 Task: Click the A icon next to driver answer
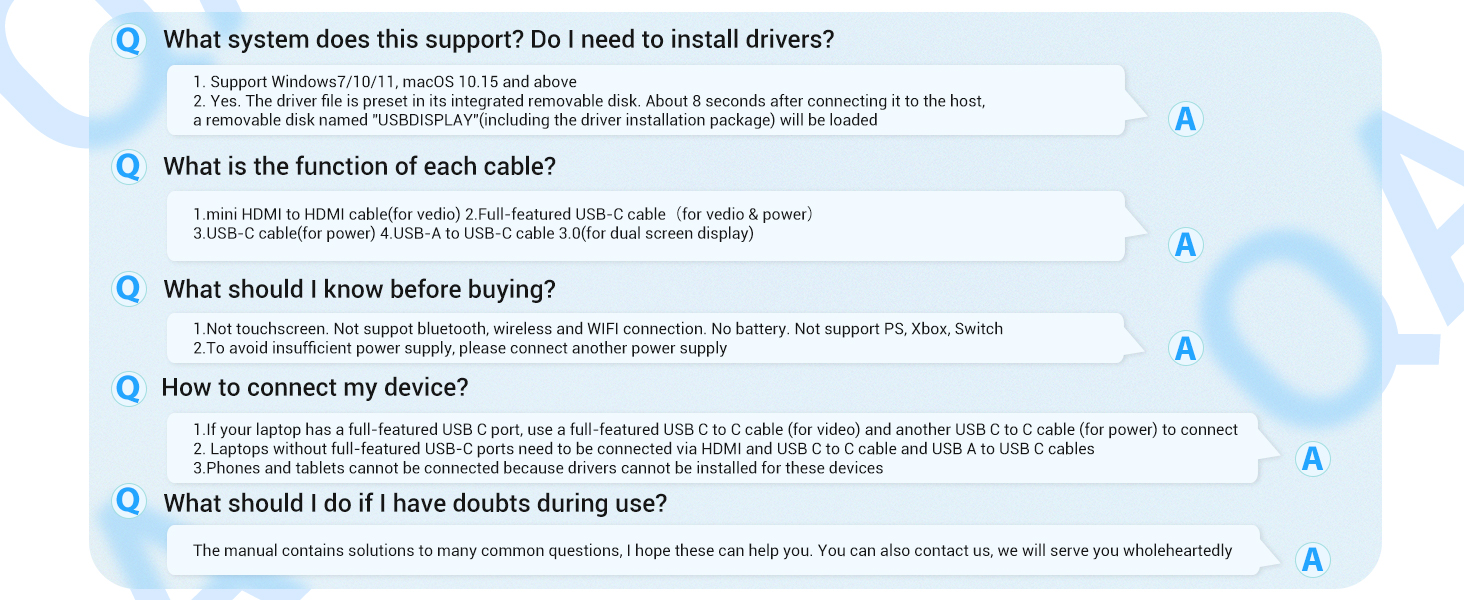[1185, 120]
